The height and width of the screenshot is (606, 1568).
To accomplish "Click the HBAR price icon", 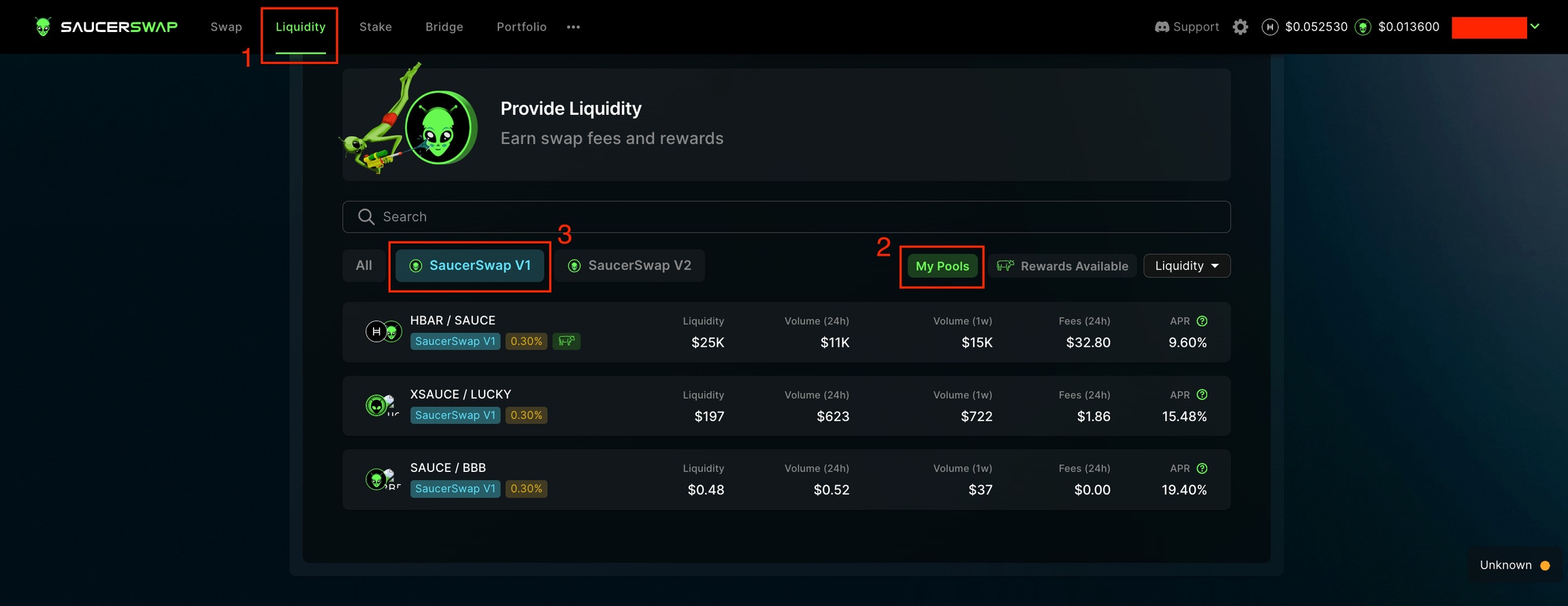I will coord(1269,27).
